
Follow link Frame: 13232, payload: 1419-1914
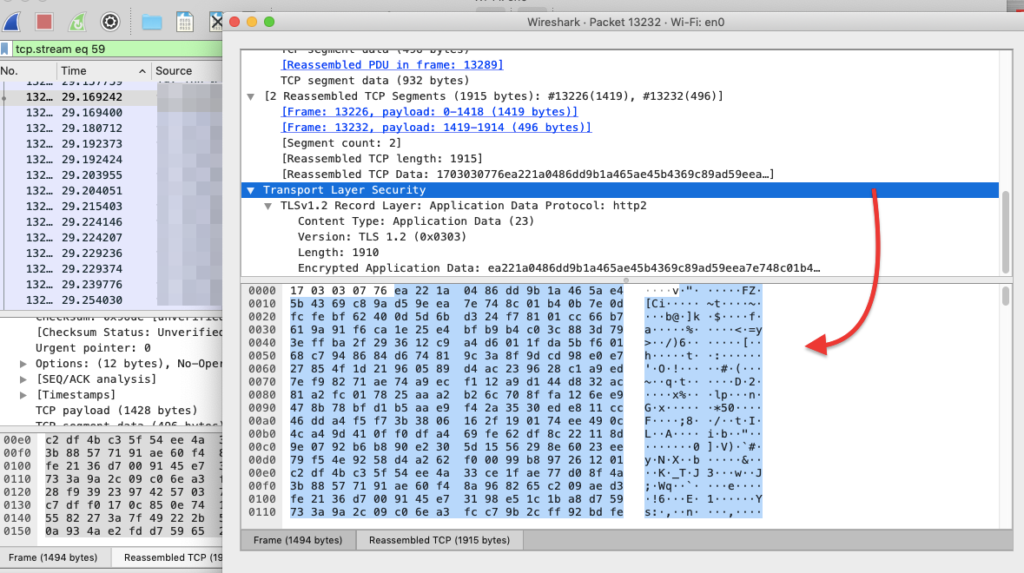[x=436, y=127]
